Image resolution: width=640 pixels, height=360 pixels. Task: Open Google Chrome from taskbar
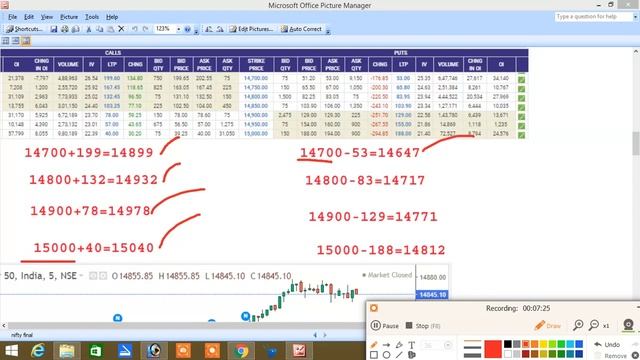(x=241, y=351)
